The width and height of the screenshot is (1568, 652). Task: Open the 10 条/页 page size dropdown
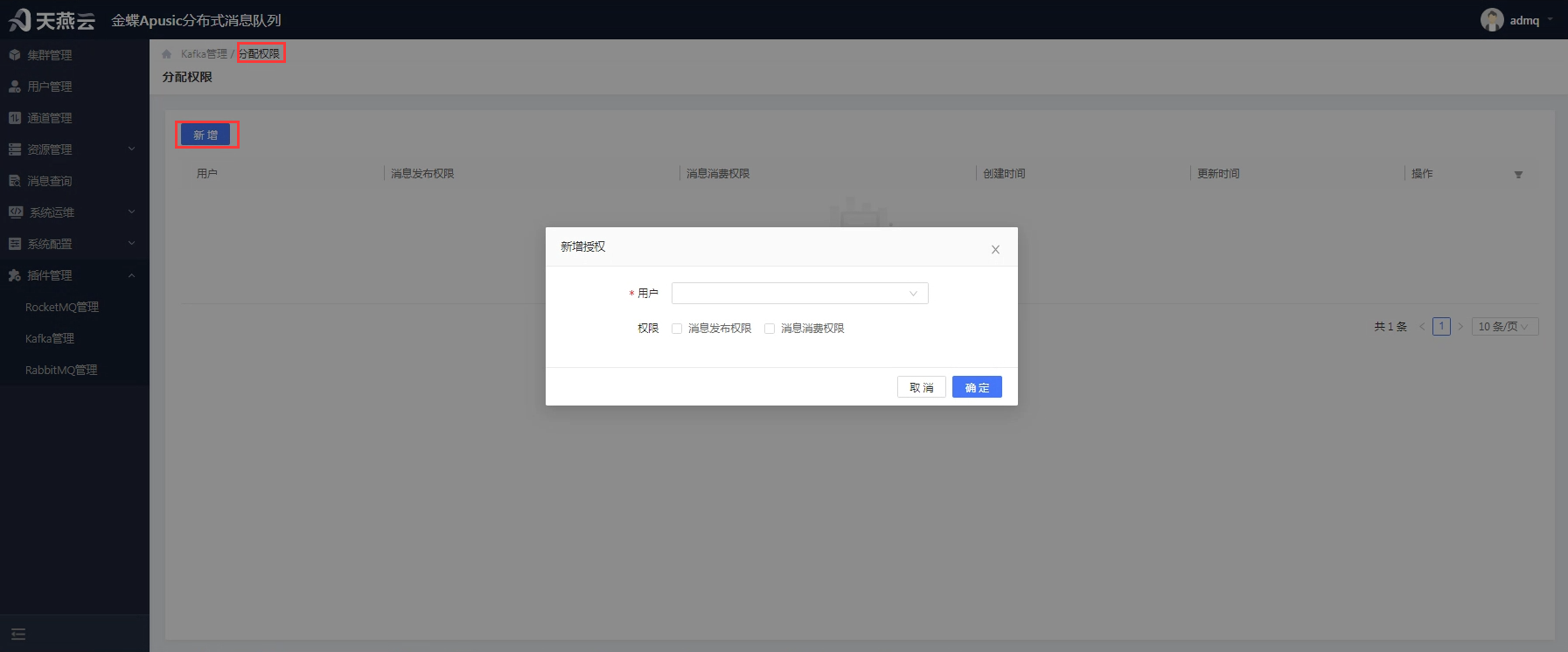[1505, 327]
